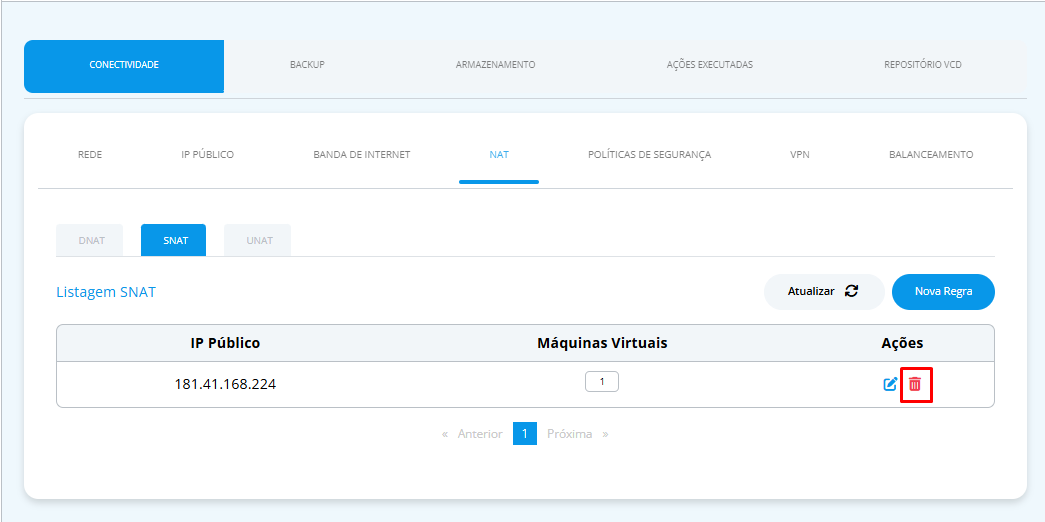Click the virtual machines count badge 1
This screenshot has width=1045, height=522.
(x=602, y=382)
